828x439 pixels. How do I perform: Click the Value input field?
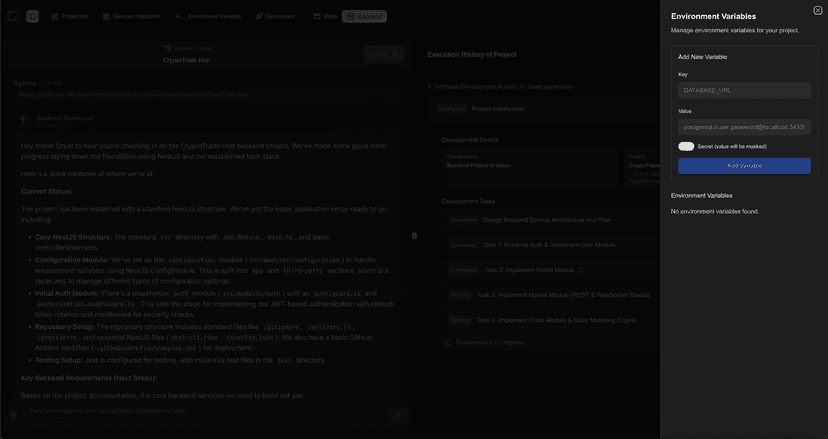pyautogui.click(x=744, y=127)
